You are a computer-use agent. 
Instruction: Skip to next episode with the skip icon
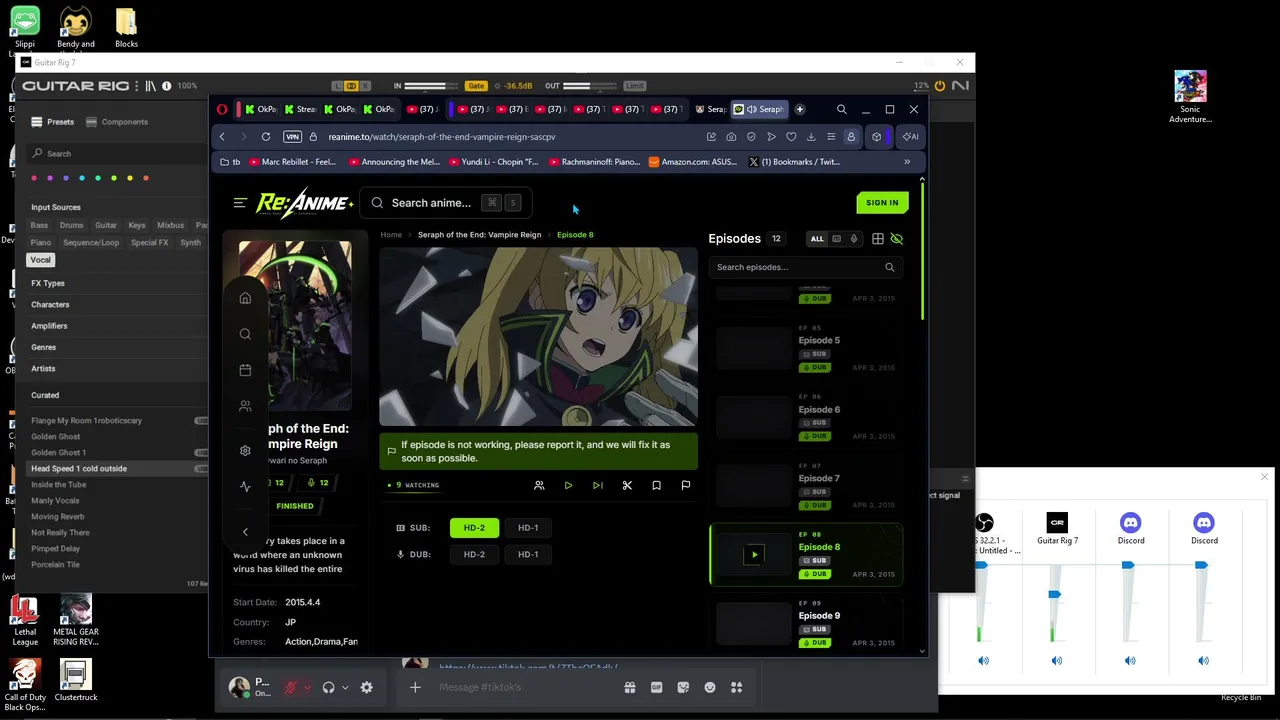click(597, 485)
